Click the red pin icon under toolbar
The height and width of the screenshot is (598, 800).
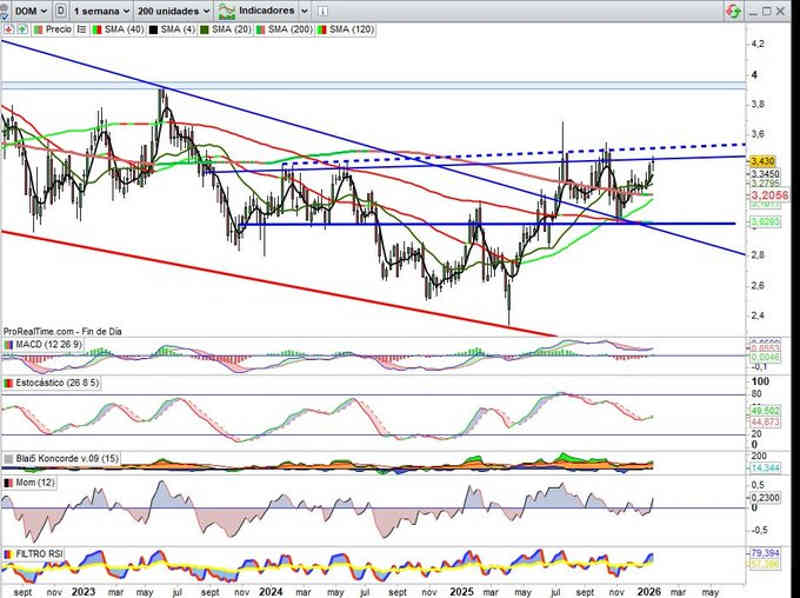8,30
